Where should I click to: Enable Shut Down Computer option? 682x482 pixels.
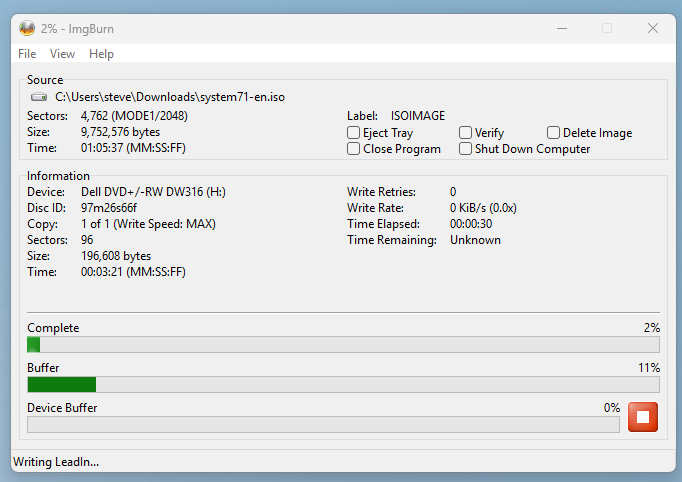pos(466,149)
